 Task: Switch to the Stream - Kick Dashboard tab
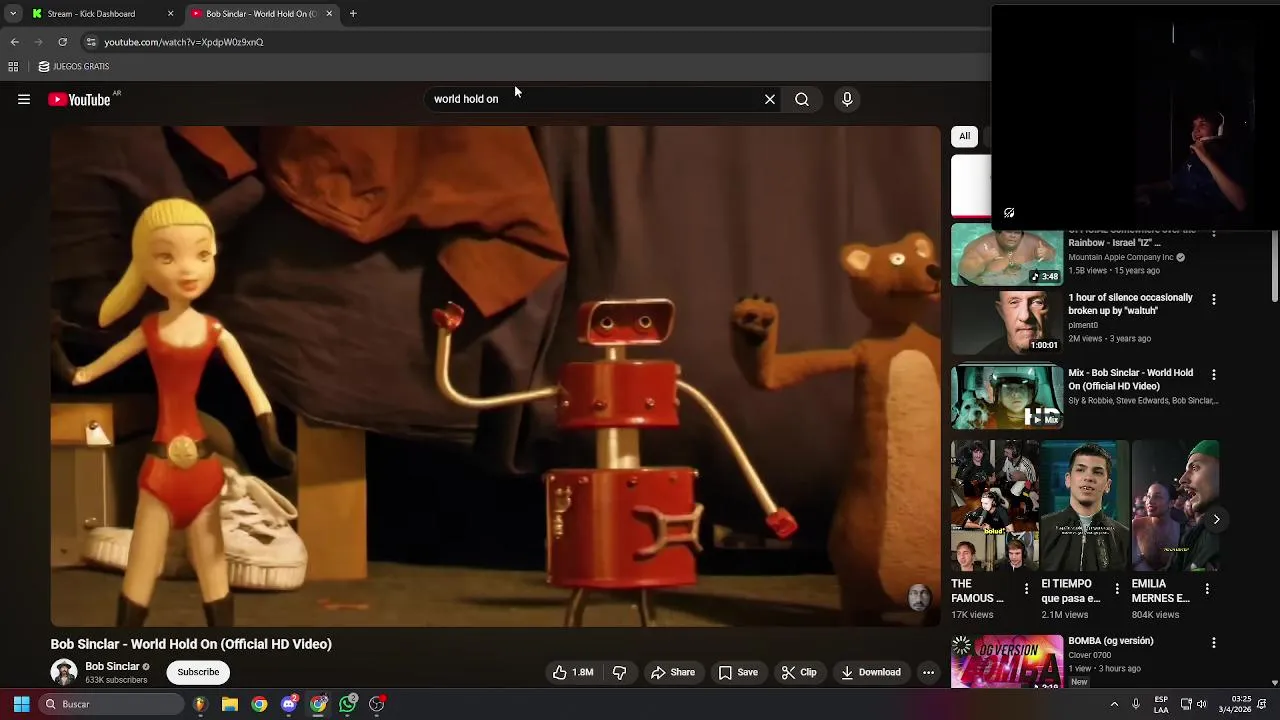pos(100,14)
